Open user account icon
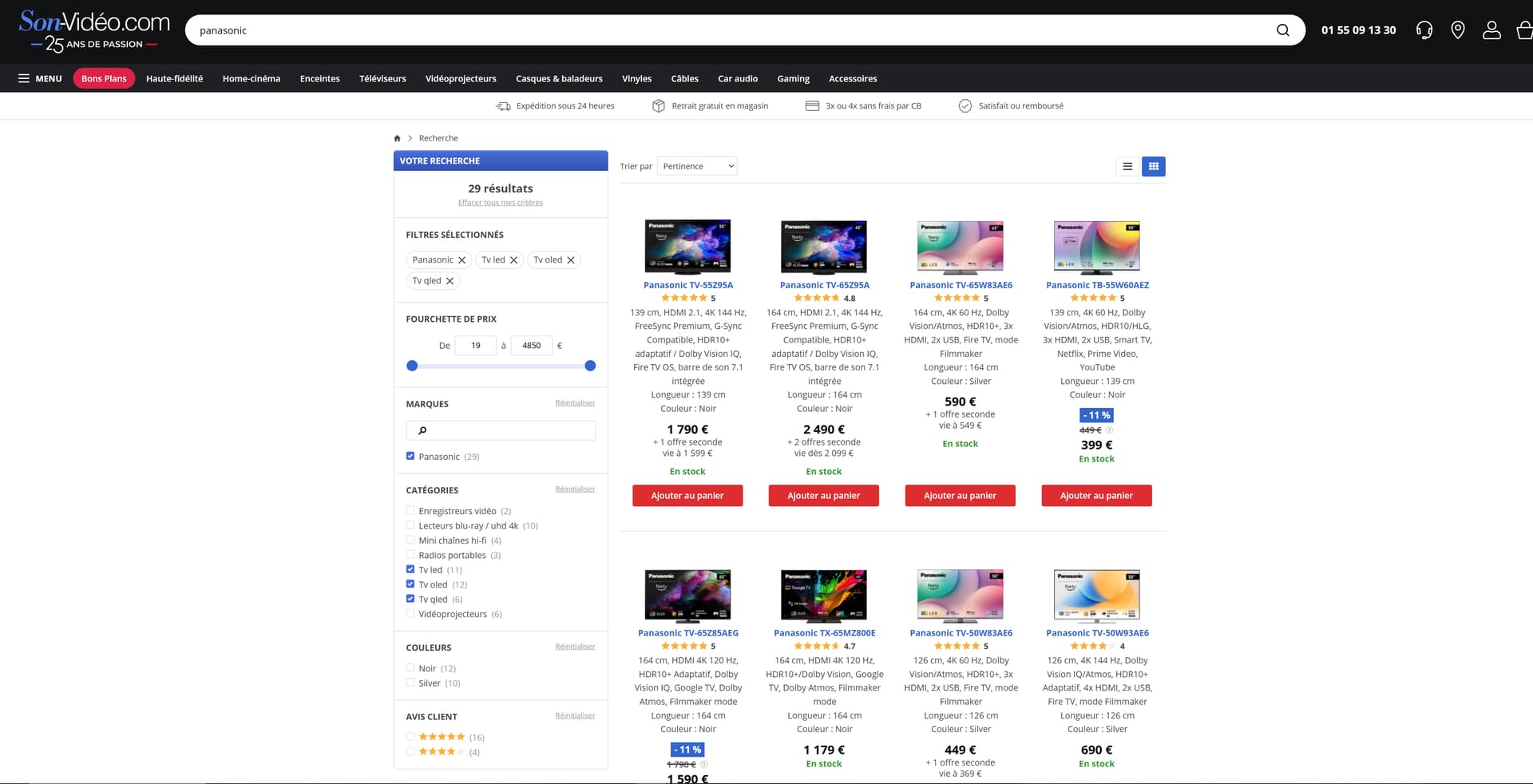 pyautogui.click(x=1491, y=30)
